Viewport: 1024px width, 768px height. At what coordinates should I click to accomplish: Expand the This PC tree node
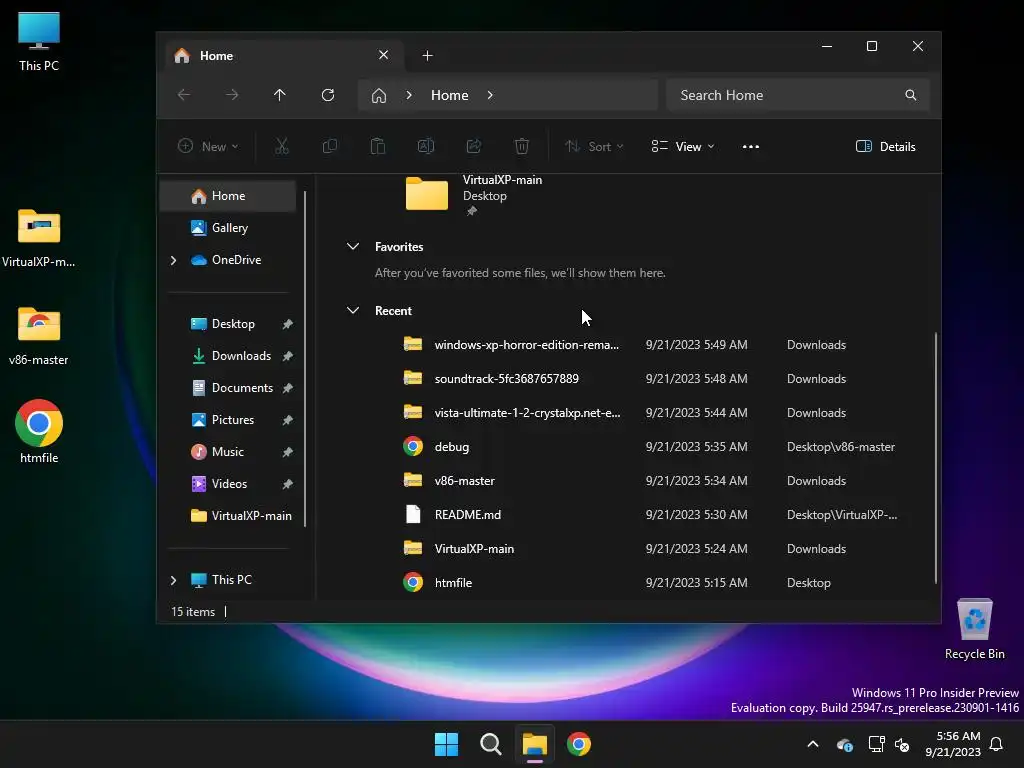(173, 580)
